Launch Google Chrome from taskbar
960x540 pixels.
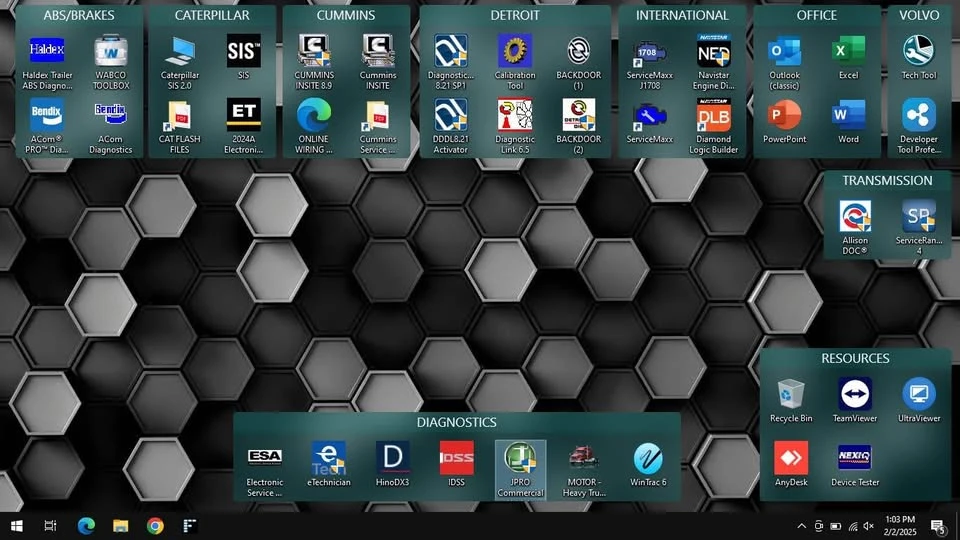(x=155, y=525)
